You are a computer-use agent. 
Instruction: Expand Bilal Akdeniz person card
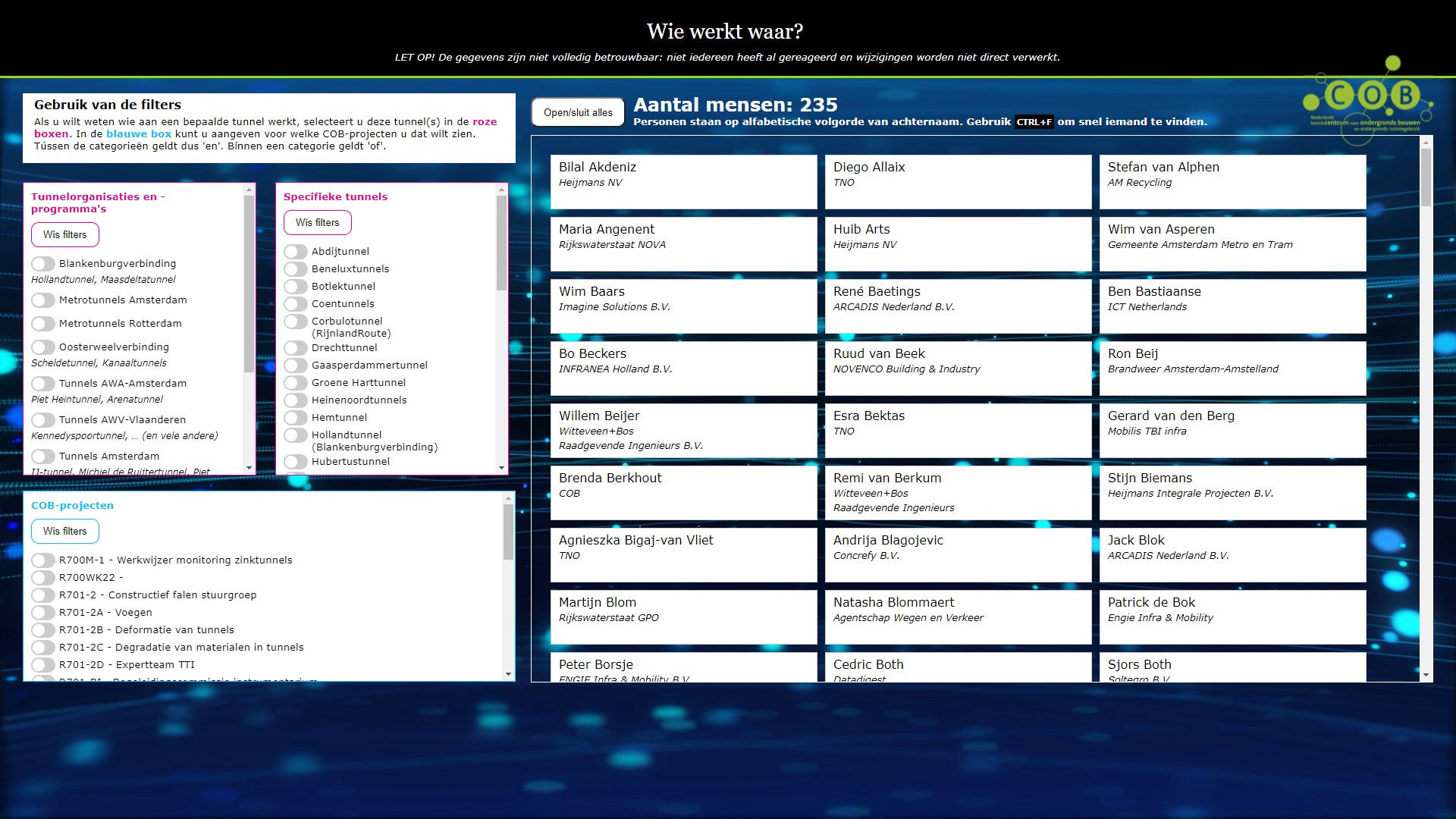[x=683, y=181]
